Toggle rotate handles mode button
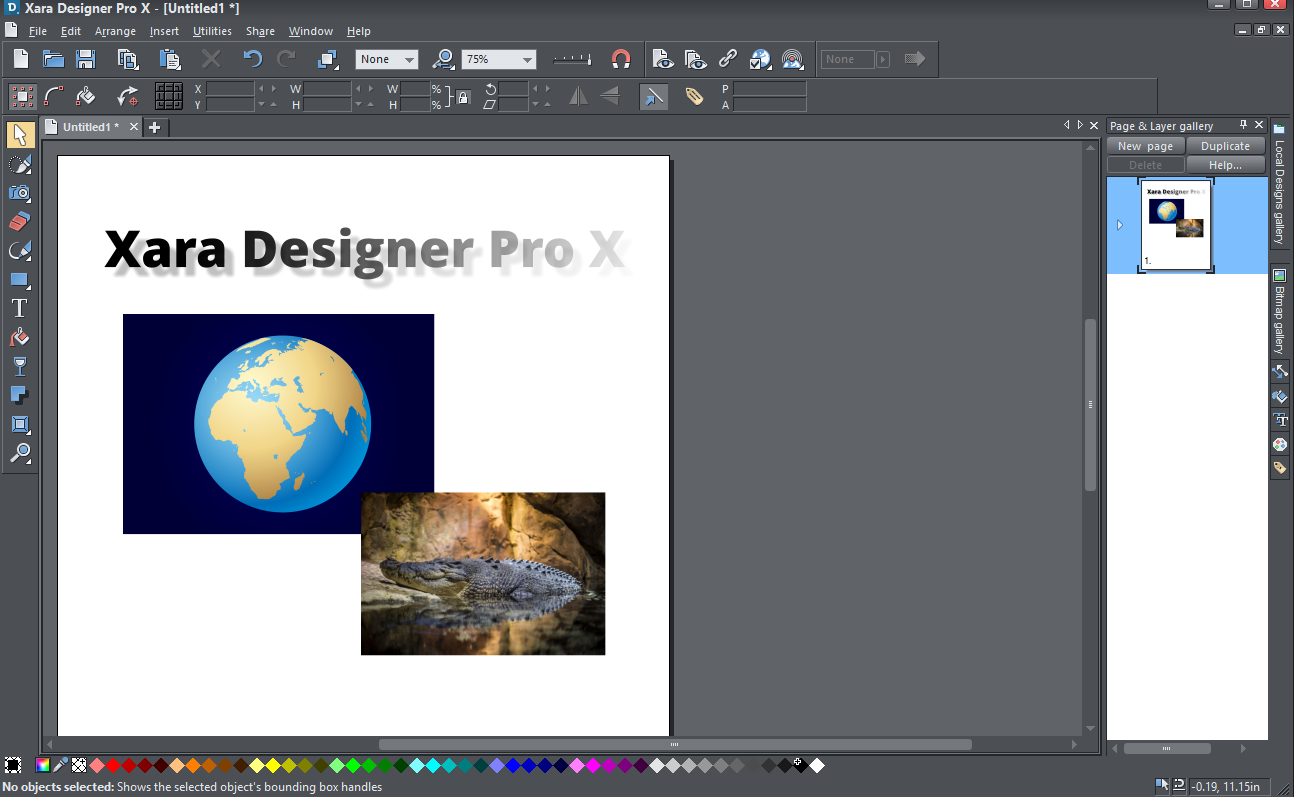1294x797 pixels. [x=128, y=96]
